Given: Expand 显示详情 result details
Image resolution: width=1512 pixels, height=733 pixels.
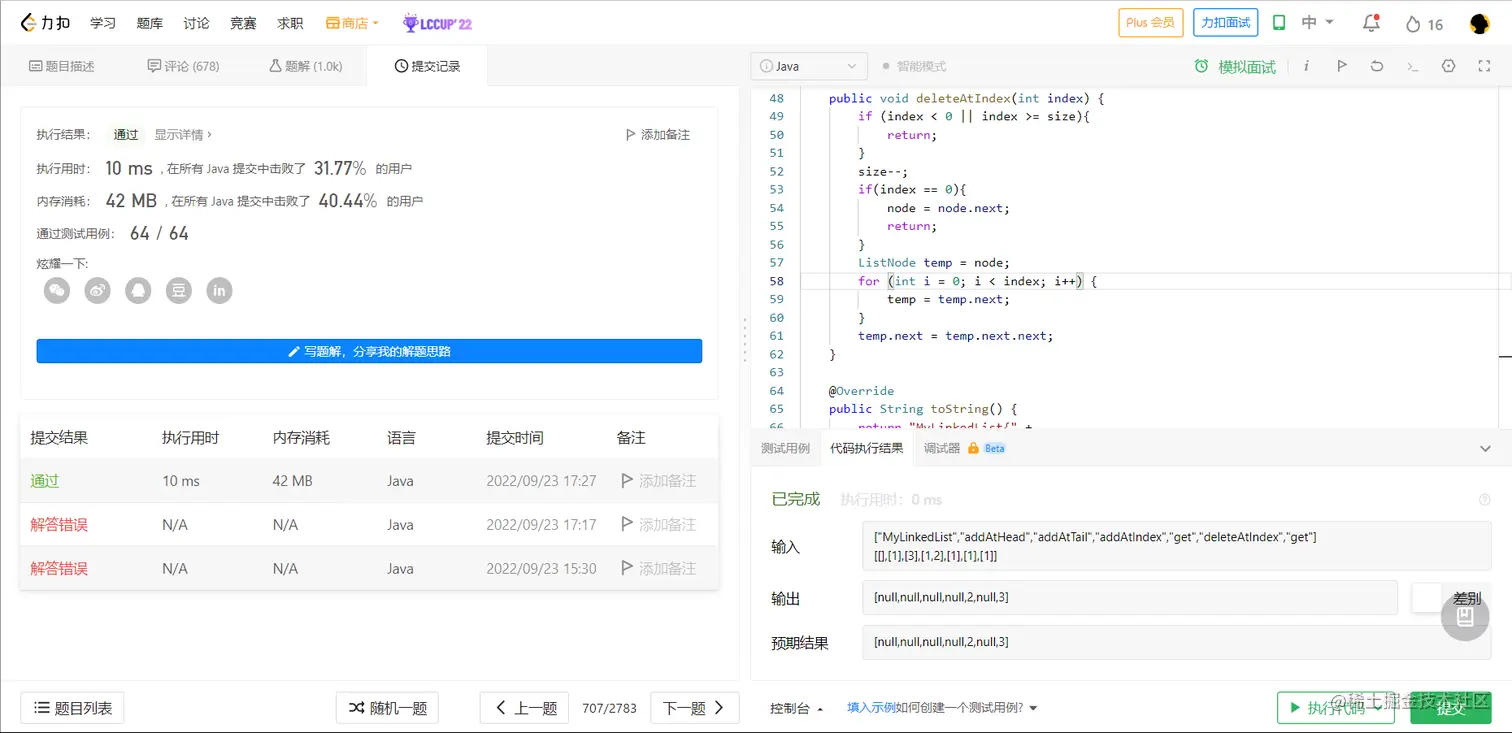Looking at the screenshot, I should pyautogui.click(x=183, y=135).
